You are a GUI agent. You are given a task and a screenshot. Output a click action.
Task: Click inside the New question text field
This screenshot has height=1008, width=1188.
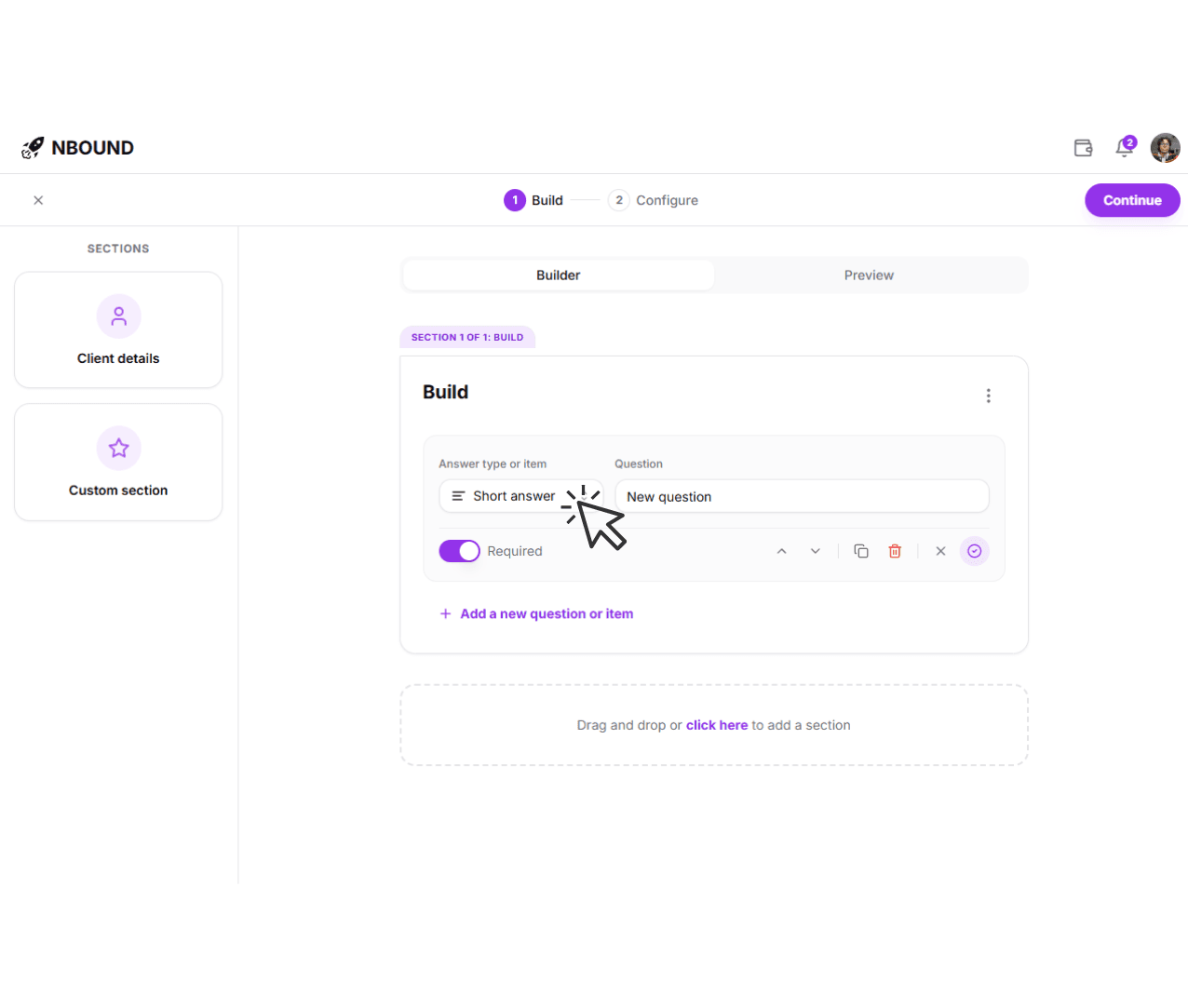click(802, 496)
